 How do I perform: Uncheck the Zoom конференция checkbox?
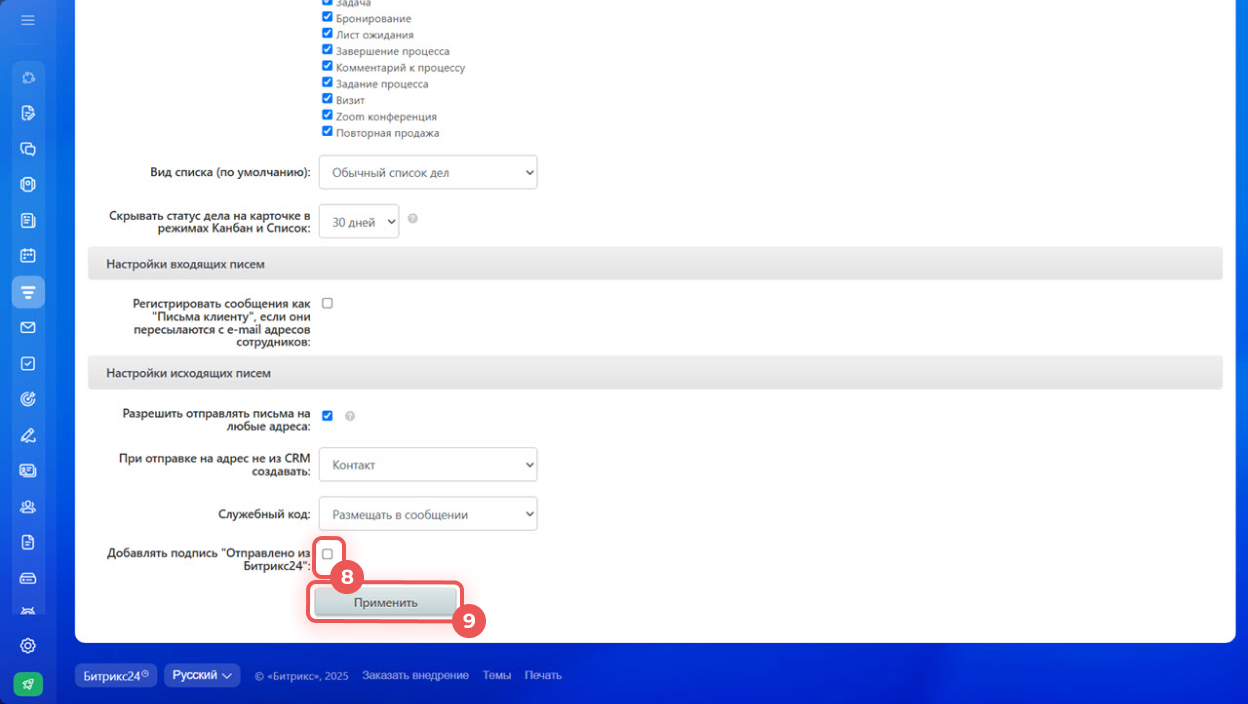coord(327,116)
